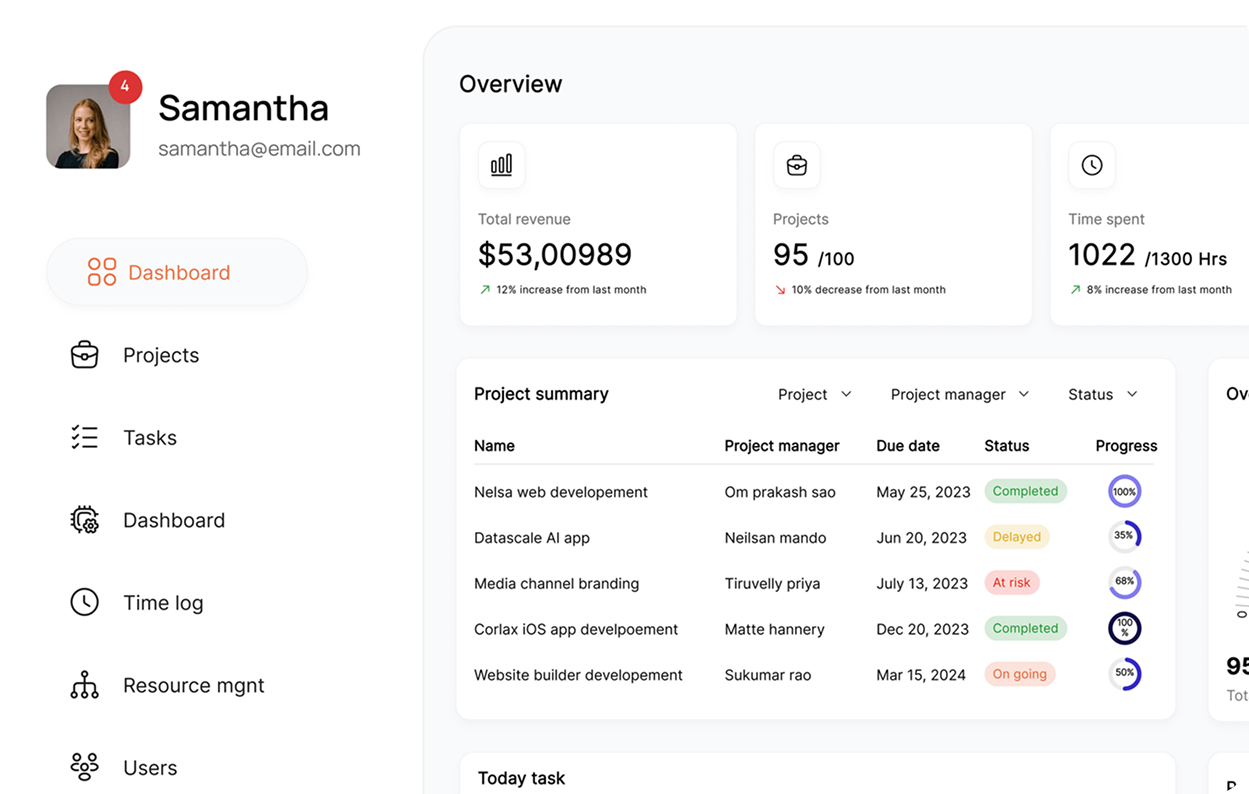Click the four-circles icon beside Dashboard
Screen dimensions: 1249x794
click(102, 272)
